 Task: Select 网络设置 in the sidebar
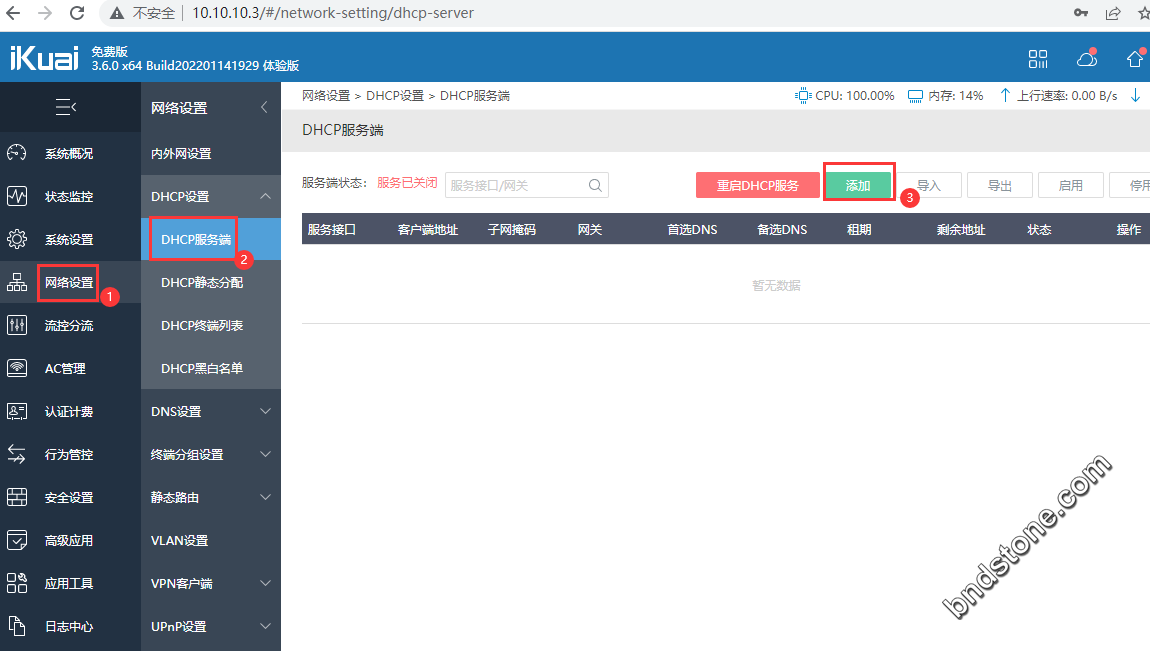[x=69, y=282]
